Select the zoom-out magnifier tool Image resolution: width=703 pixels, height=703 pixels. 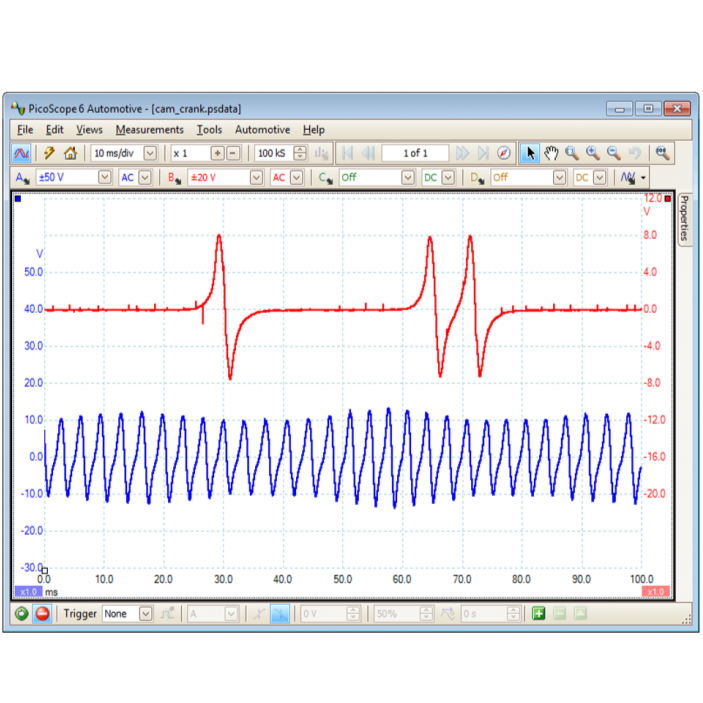(614, 153)
